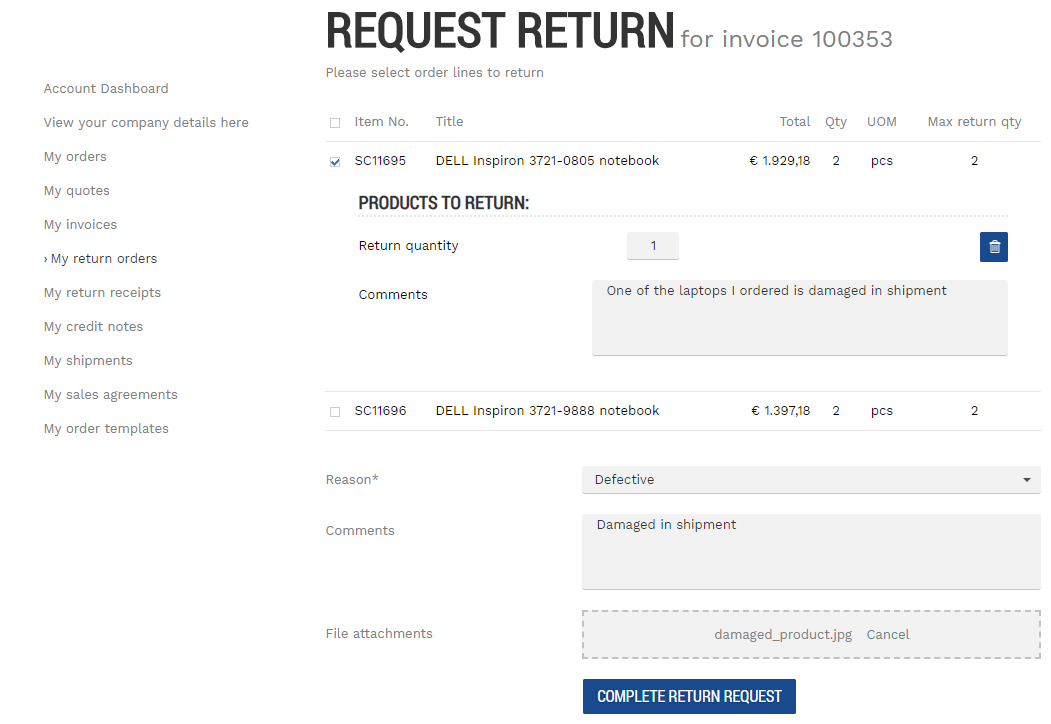Click the Return quantity label
The height and width of the screenshot is (724, 1051).
[408, 246]
